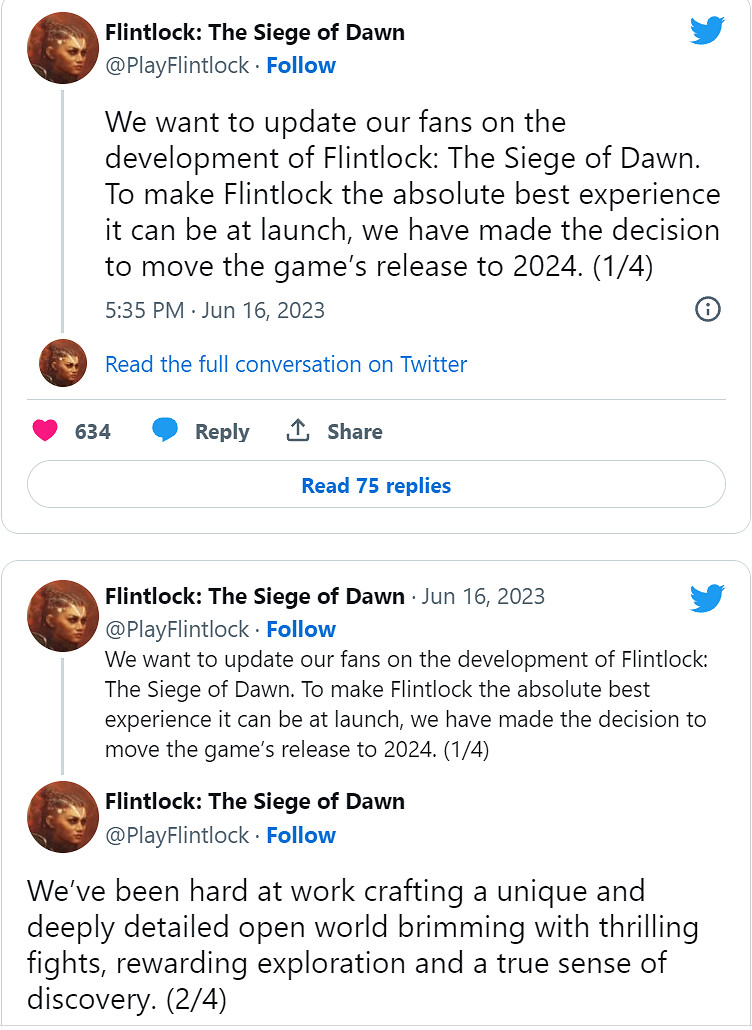Click the 634 likes count
752x1030 pixels.
(93, 432)
